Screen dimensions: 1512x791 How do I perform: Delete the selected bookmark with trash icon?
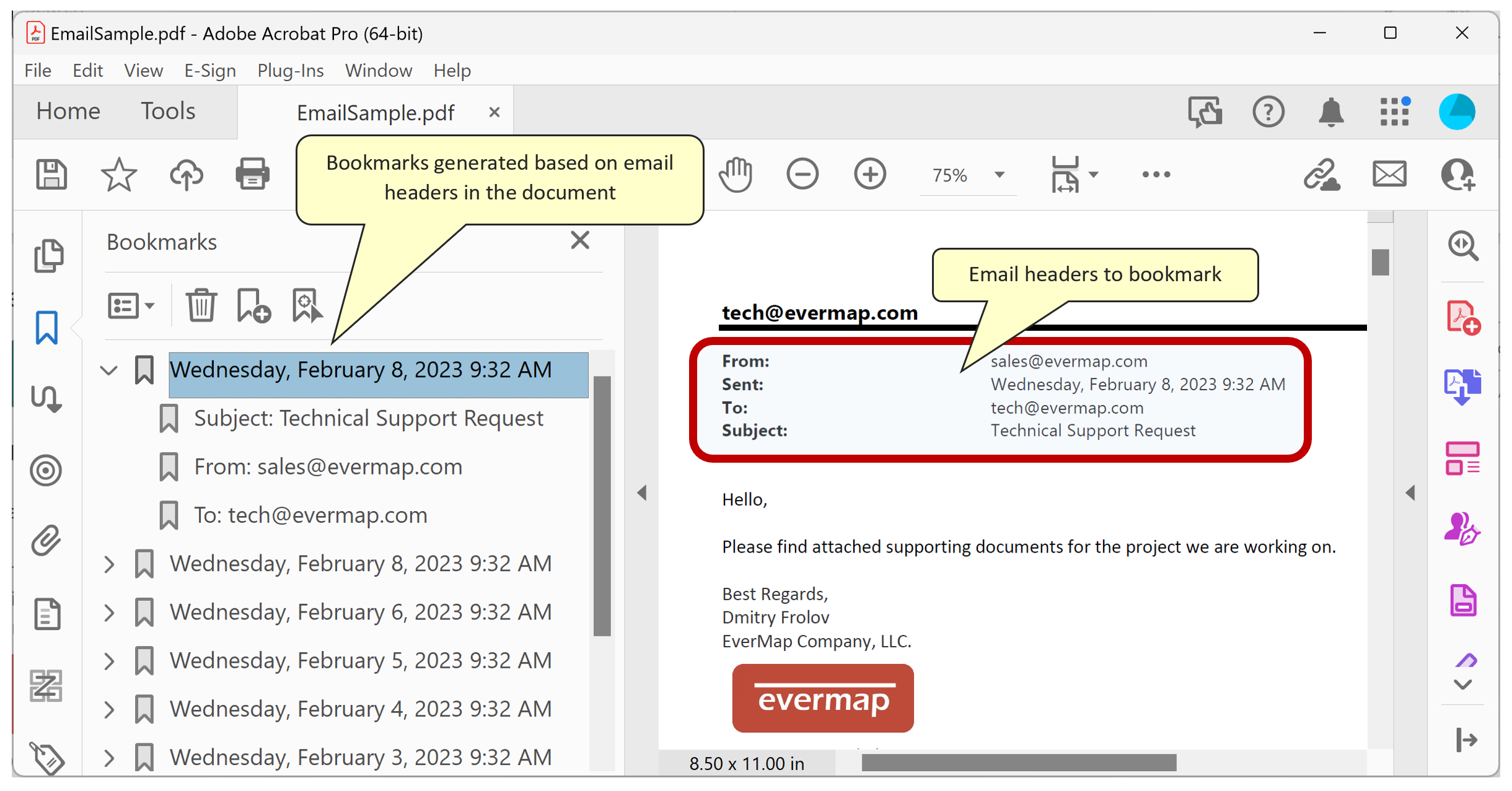(x=201, y=305)
